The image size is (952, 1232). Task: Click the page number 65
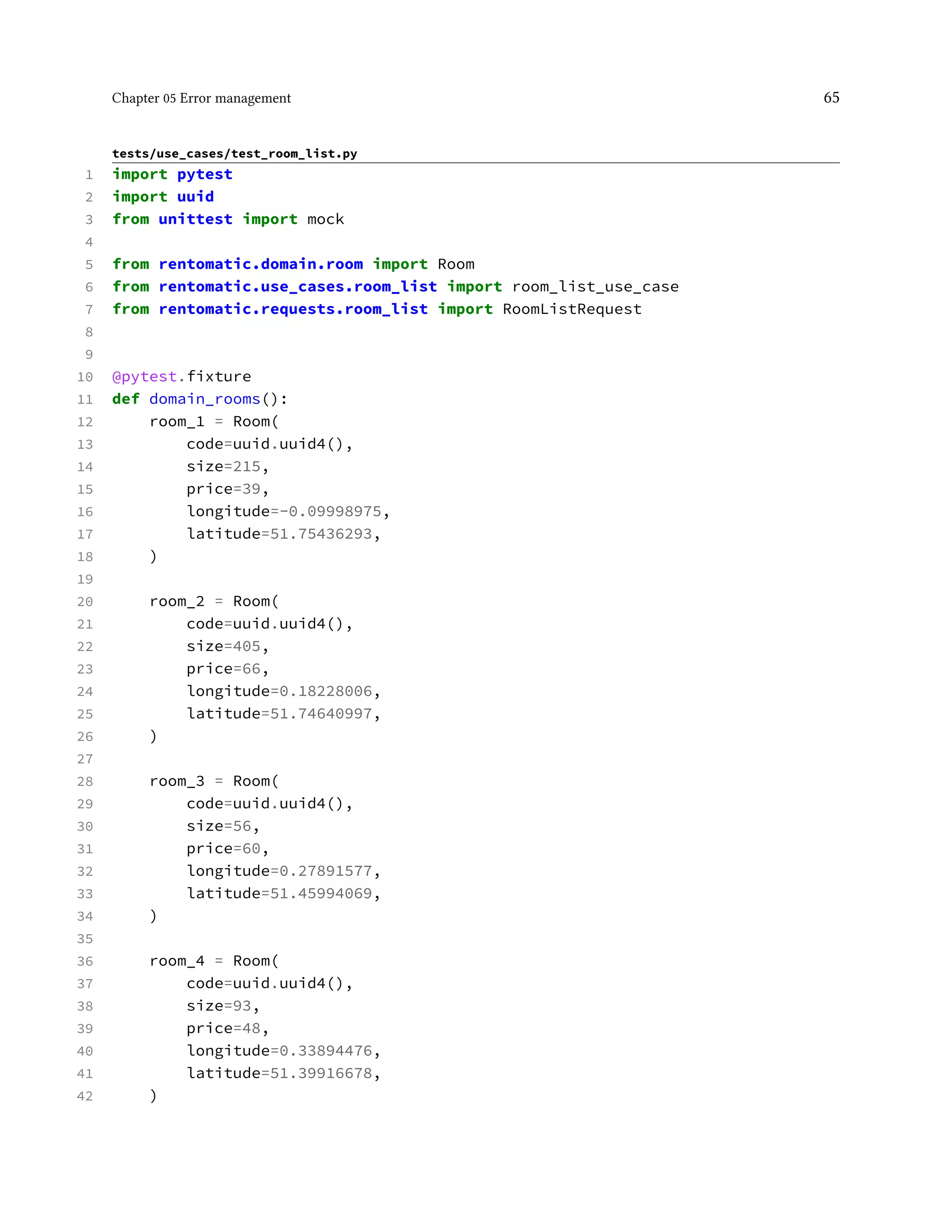click(x=831, y=98)
